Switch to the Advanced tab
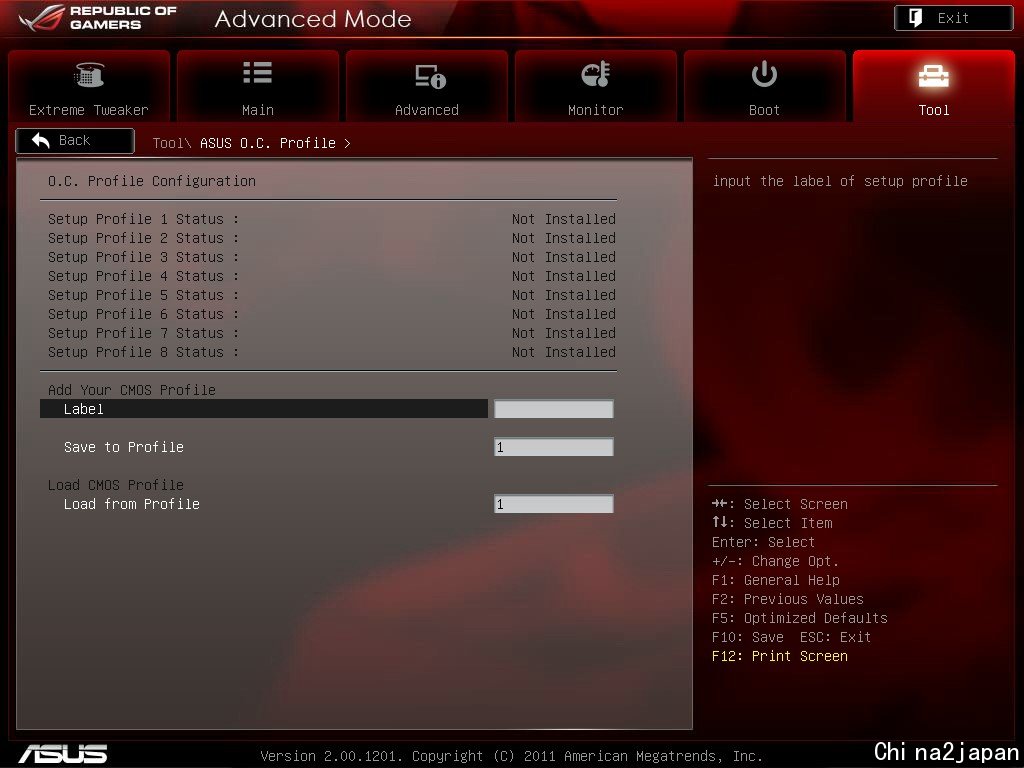This screenshot has width=1024, height=768. pos(426,86)
